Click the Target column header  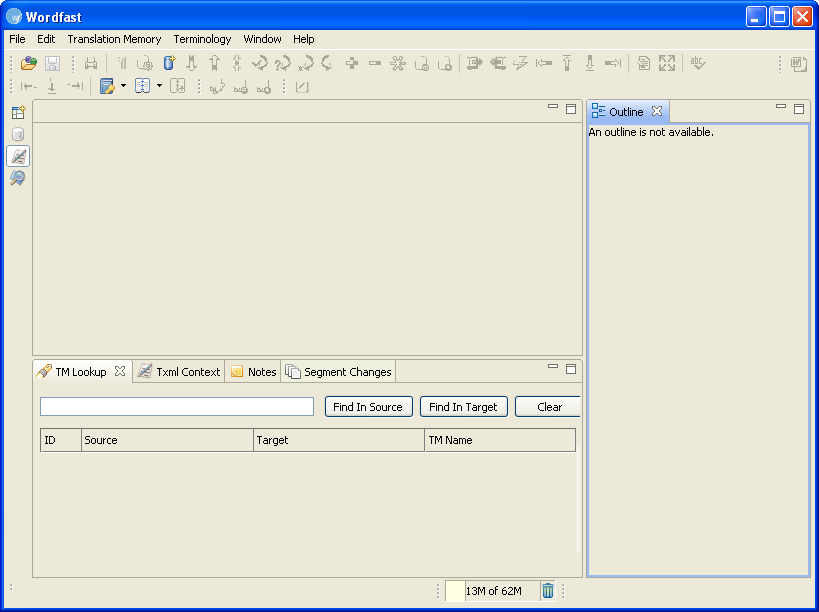(339, 440)
